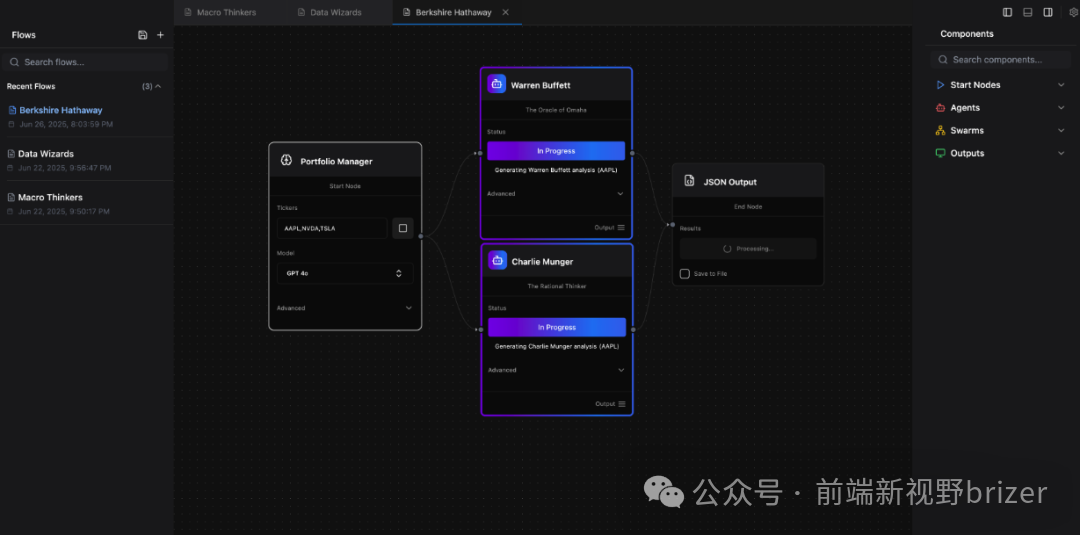Close the Berkshire Hathaway tab
Viewport: 1080px width, 535px height.
click(506, 12)
